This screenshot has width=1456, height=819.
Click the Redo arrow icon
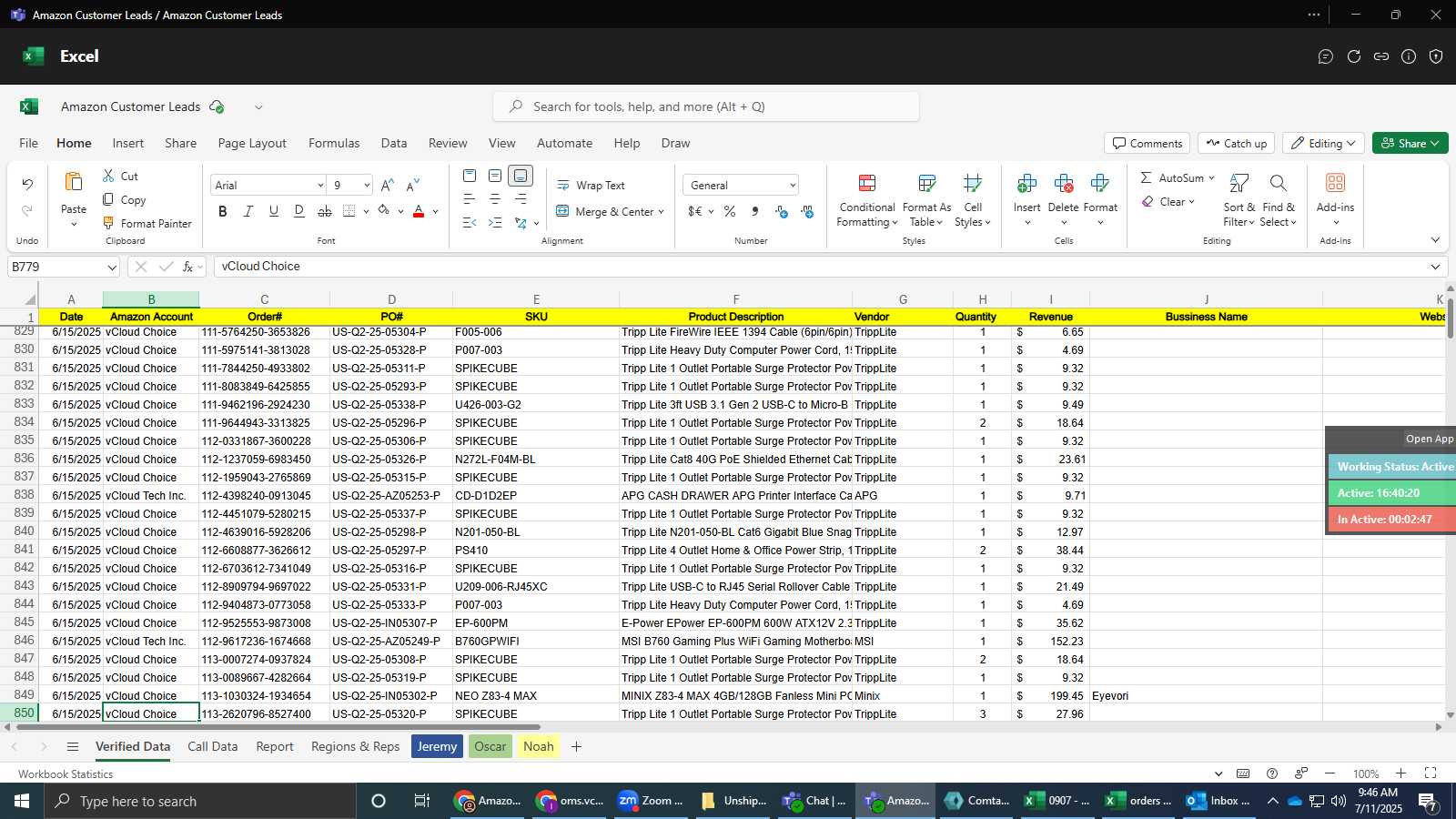click(27, 211)
